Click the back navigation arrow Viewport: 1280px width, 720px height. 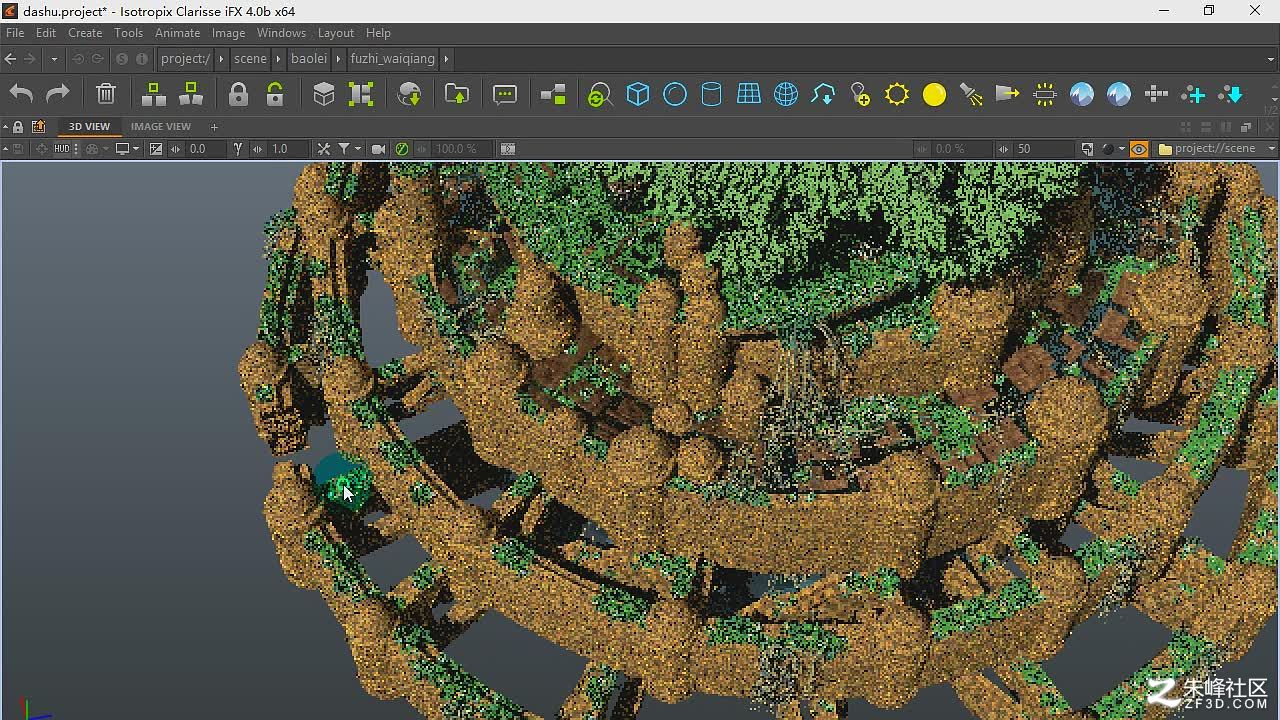click(x=10, y=59)
